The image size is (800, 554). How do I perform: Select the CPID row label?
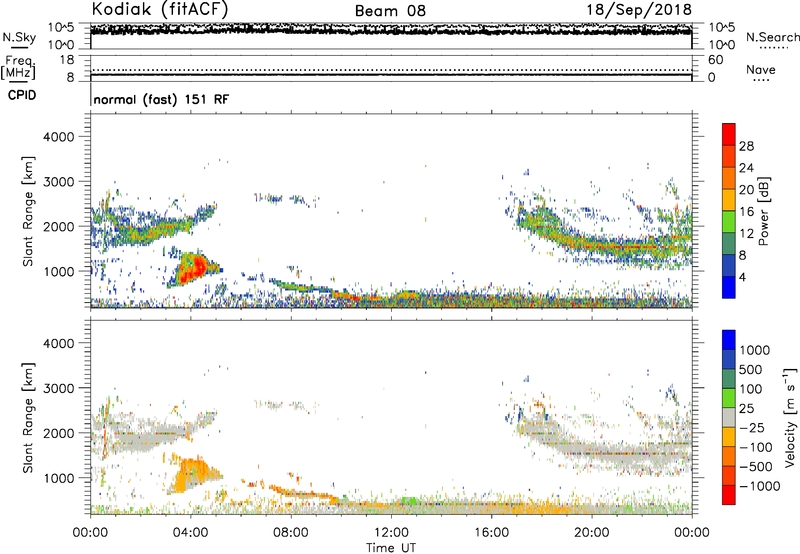[22, 95]
